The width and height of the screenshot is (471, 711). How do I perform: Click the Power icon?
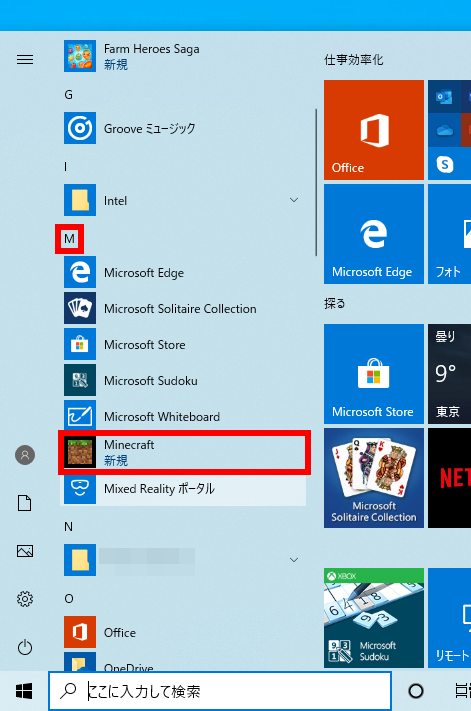(25, 647)
